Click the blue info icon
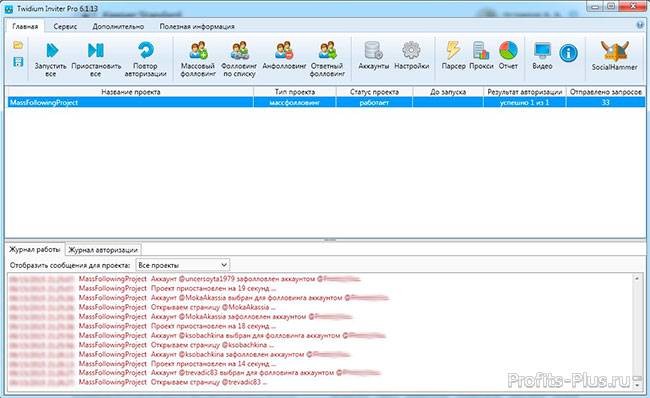Screen dimensions: 650x398 568,53
